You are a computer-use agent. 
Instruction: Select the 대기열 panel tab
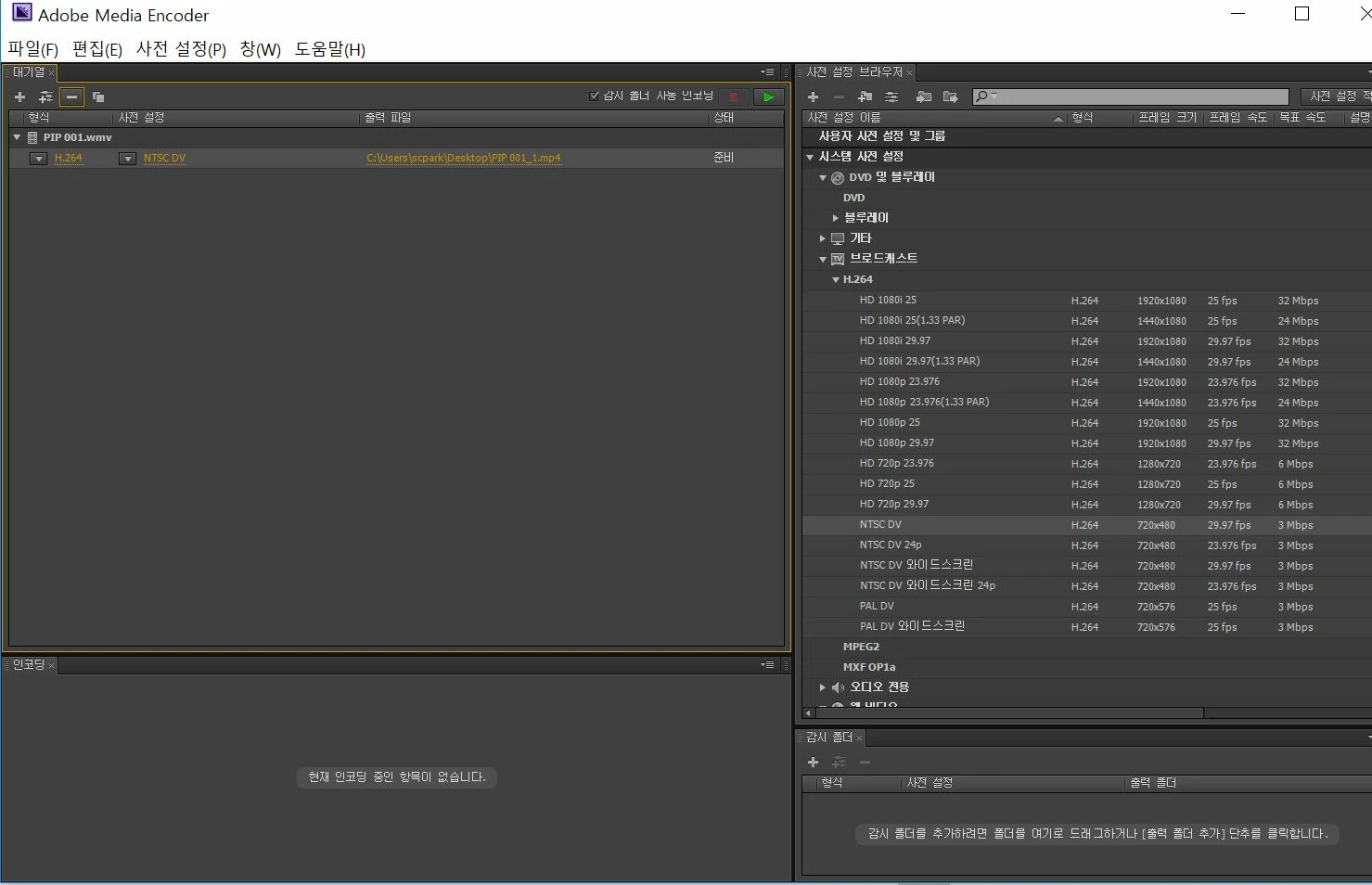29,72
